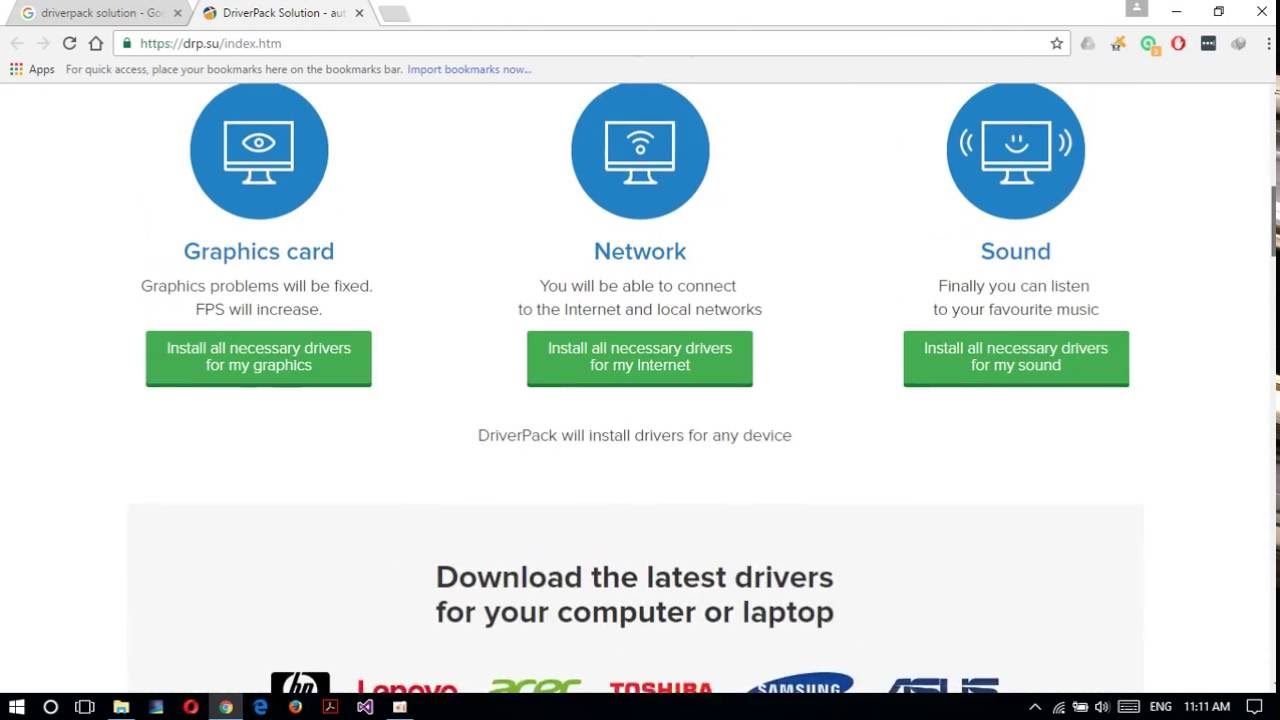The image size is (1280, 720).
Task: Click the address bar with drp.su URL
Action: click(590, 43)
